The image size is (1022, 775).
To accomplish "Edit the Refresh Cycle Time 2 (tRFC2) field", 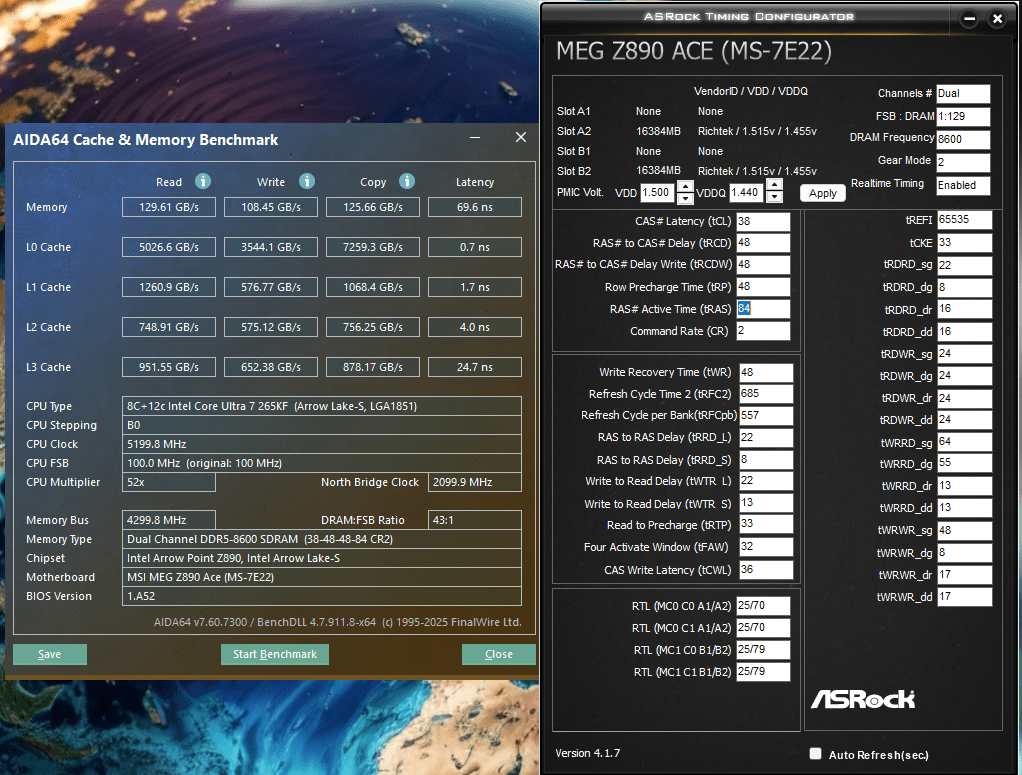I will pyautogui.click(x=766, y=394).
